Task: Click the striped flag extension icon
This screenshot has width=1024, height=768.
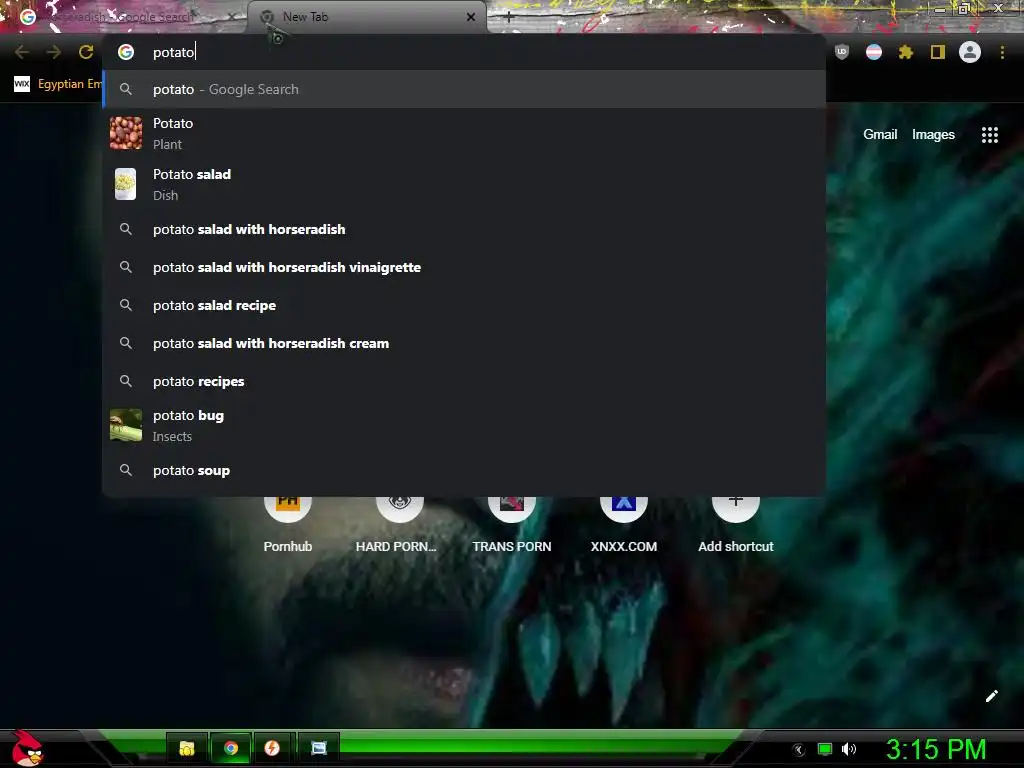Action: point(874,52)
